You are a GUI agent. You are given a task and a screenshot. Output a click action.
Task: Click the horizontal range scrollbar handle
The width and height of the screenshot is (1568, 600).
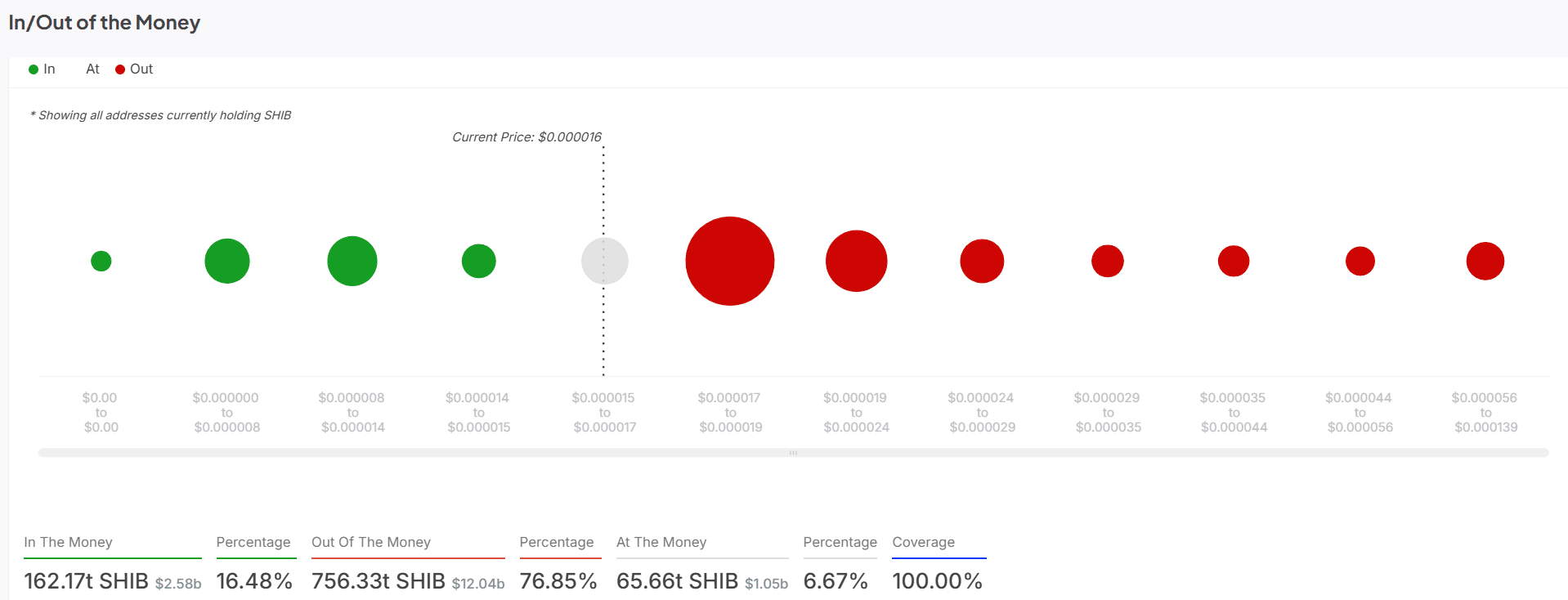tap(792, 453)
